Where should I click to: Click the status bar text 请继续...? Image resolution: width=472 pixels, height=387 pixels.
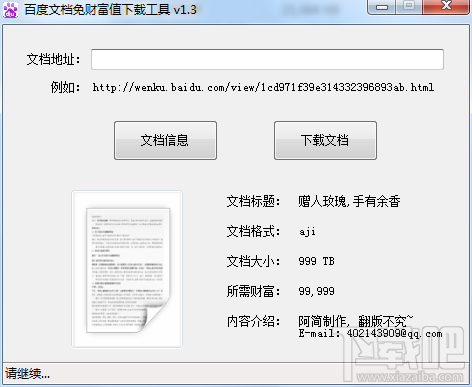pyautogui.click(x=27, y=373)
